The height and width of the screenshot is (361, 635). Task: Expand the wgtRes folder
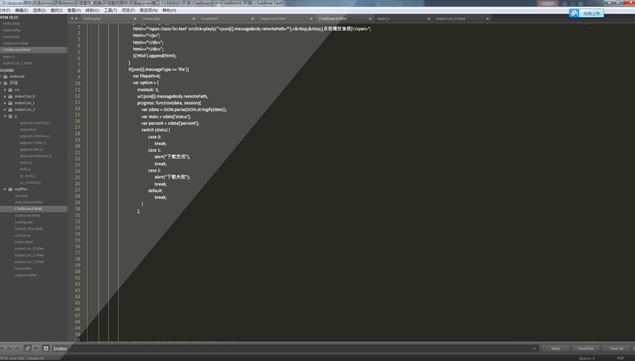click(x=5, y=189)
